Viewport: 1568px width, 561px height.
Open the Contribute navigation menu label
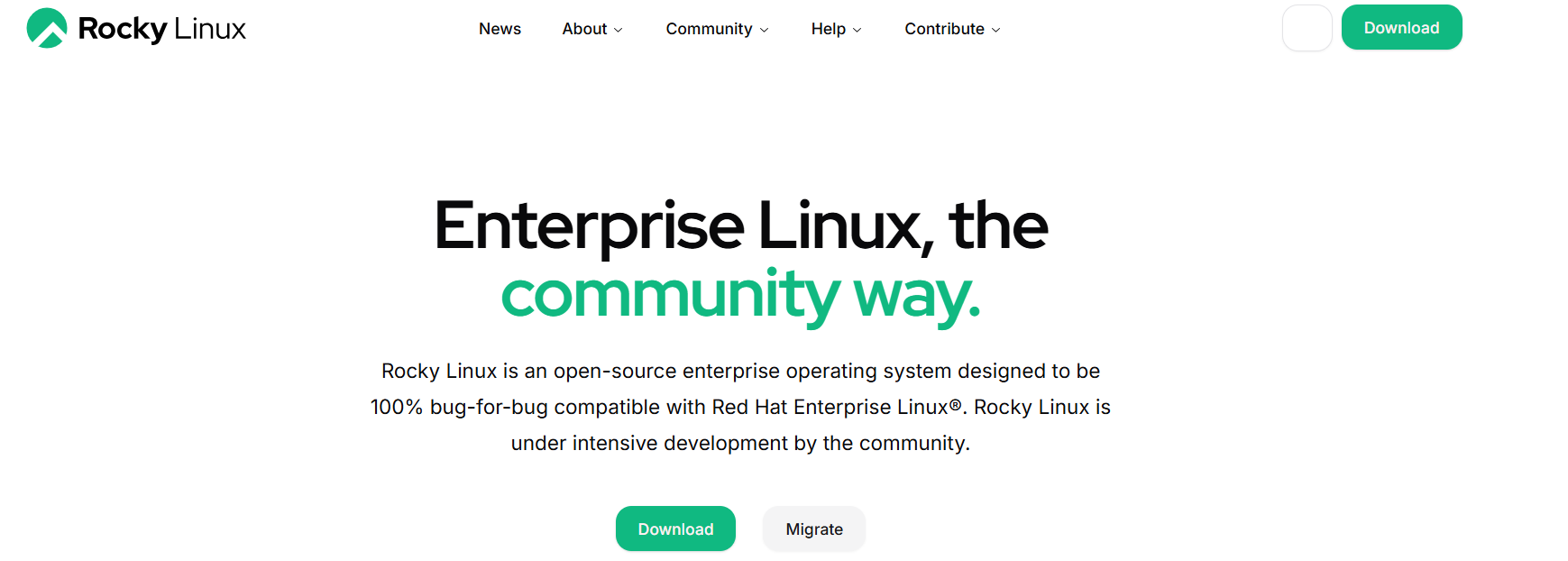tap(944, 29)
